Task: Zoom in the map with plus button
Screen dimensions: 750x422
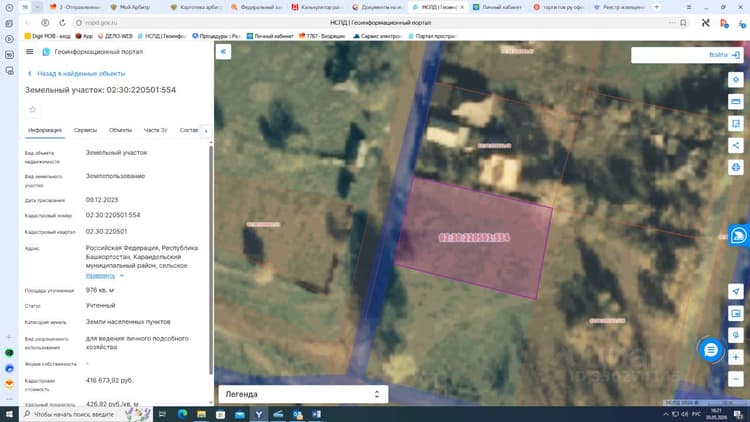Action: pos(736,357)
